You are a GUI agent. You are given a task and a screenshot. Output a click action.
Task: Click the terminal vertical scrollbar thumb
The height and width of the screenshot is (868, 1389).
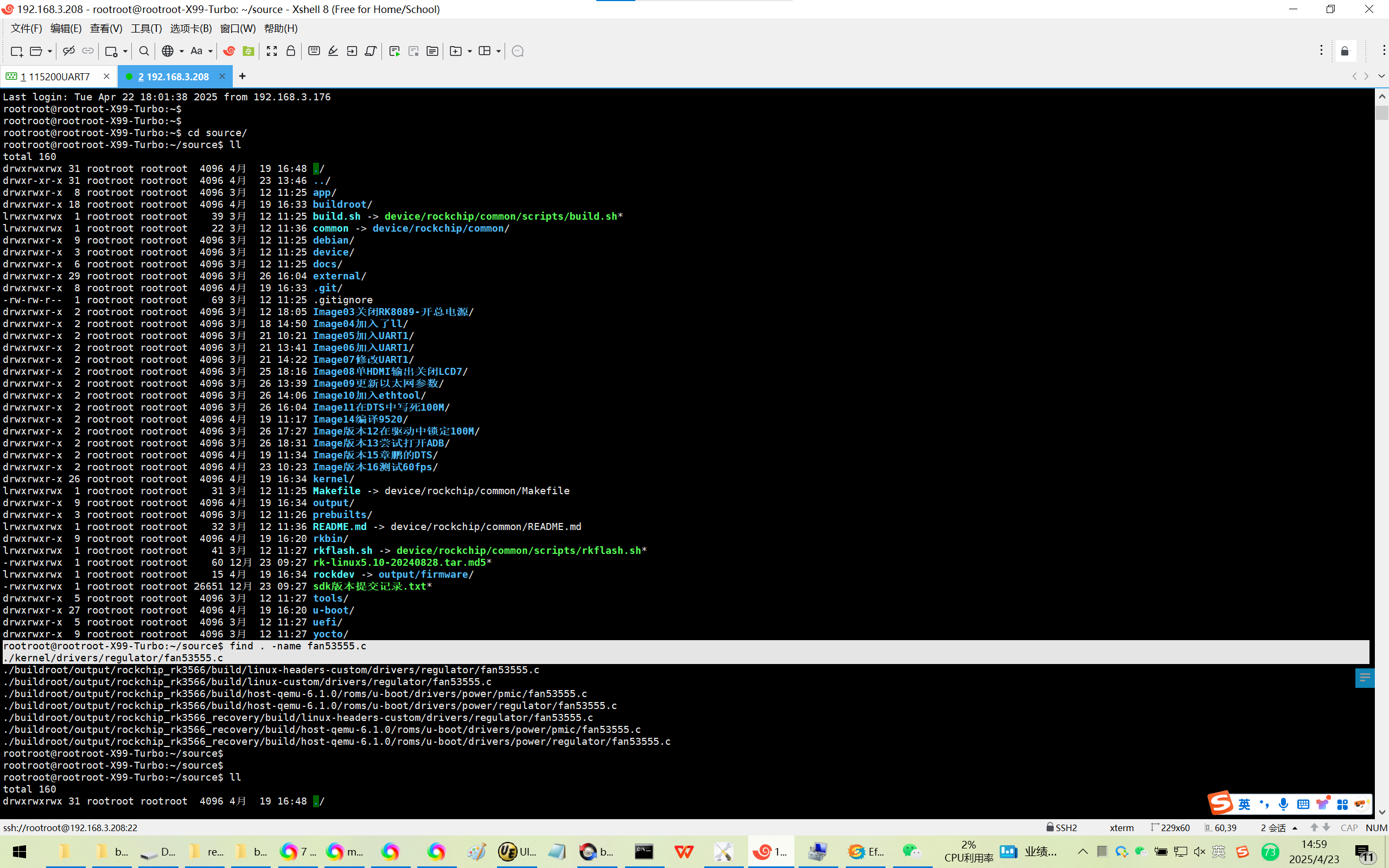[1381, 112]
